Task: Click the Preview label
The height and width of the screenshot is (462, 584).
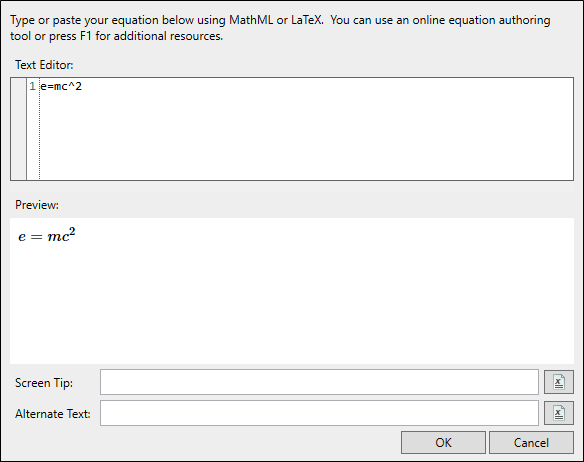Action: click(x=37, y=205)
